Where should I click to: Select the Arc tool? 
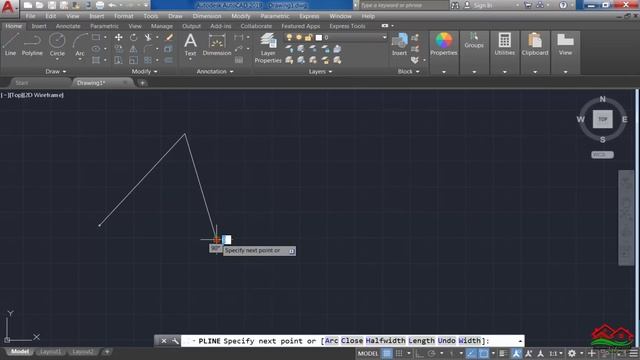point(80,44)
